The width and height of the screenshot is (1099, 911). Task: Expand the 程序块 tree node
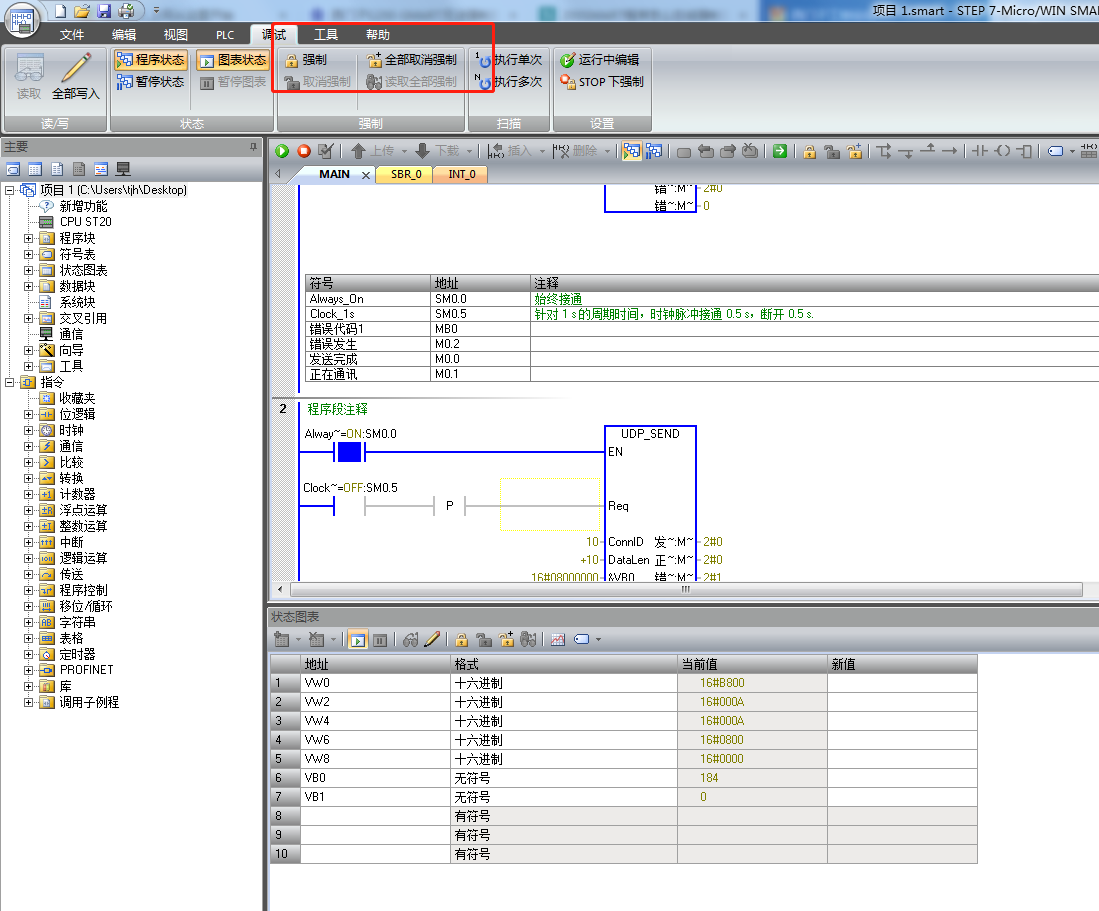click(x=29, y=238)
